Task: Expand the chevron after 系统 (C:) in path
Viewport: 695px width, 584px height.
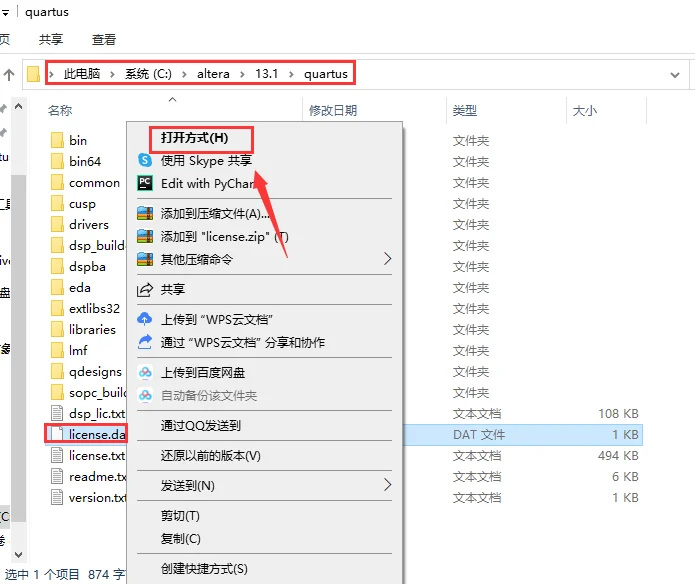Action: 184,74
